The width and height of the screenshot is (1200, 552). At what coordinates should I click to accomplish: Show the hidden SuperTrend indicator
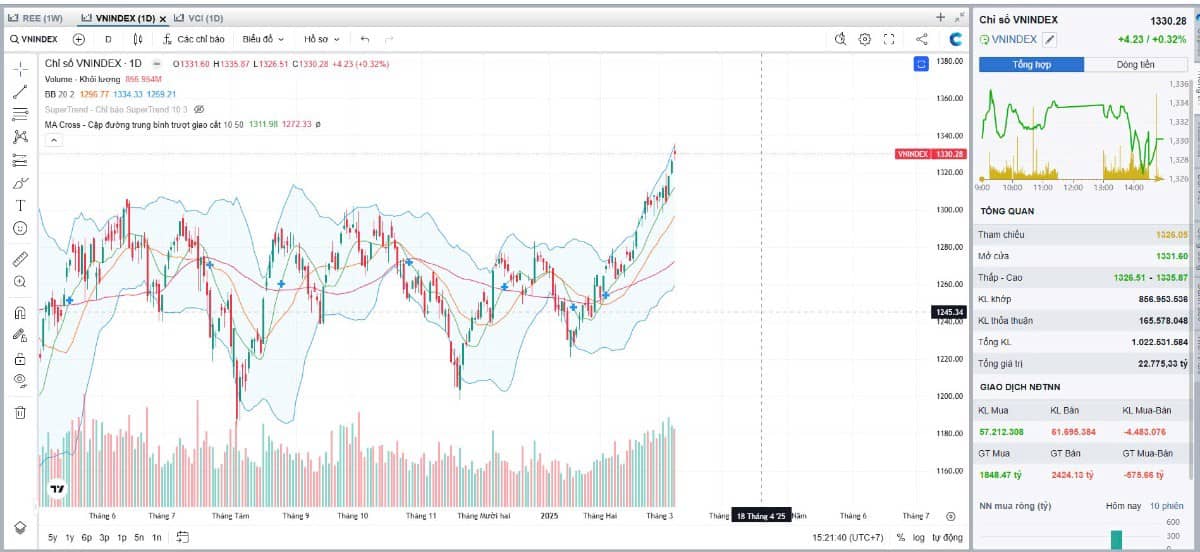(199, 109)
